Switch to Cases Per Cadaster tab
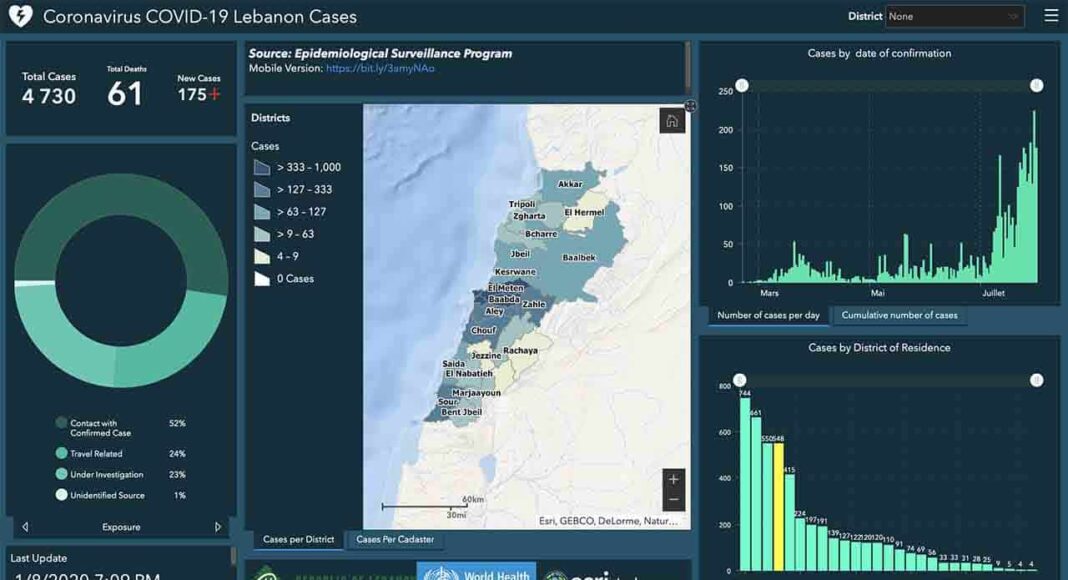Viewport: 1068px width, 580px height. (395, 540)
